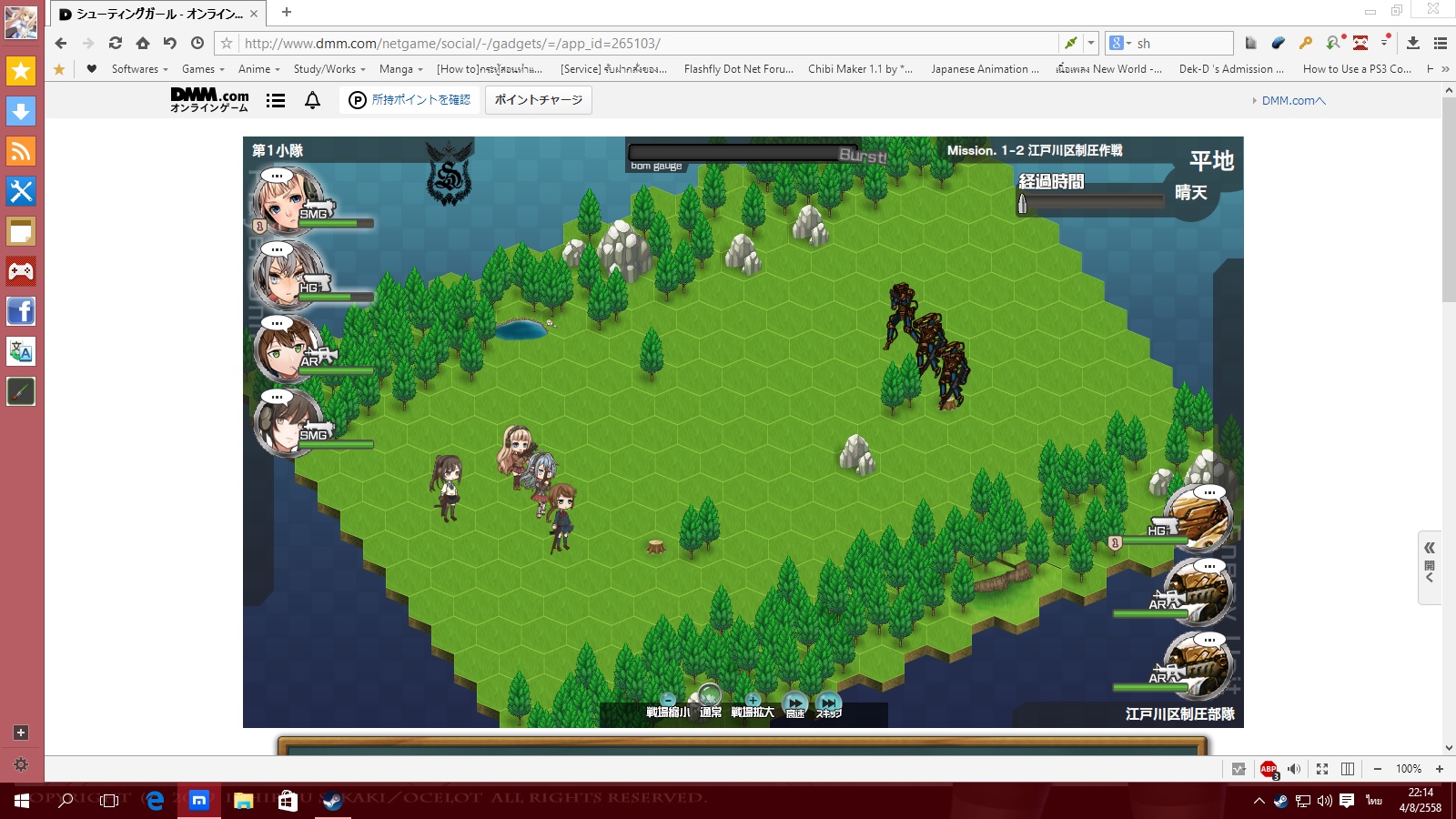The height and width of the screenshot is (819, 1456).
Task: Open browser history clock icon
Action: tap(197, 43)
